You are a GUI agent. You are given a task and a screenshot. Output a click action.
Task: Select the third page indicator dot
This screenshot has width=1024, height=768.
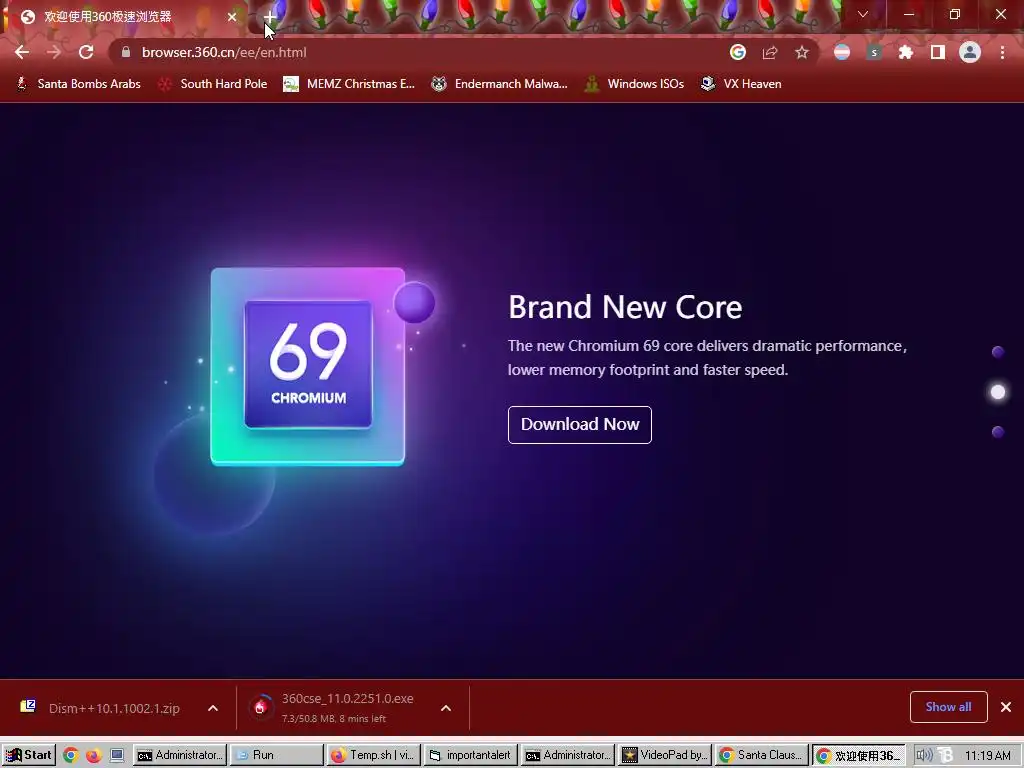point(998,432)
